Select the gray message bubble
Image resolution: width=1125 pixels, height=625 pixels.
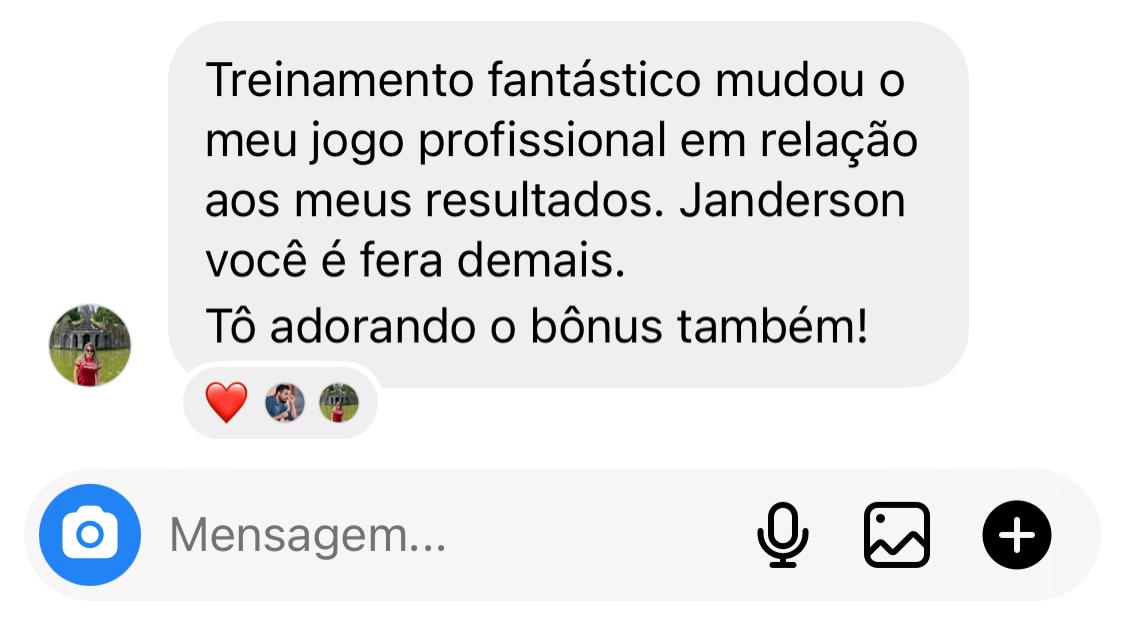coord(568,205)
